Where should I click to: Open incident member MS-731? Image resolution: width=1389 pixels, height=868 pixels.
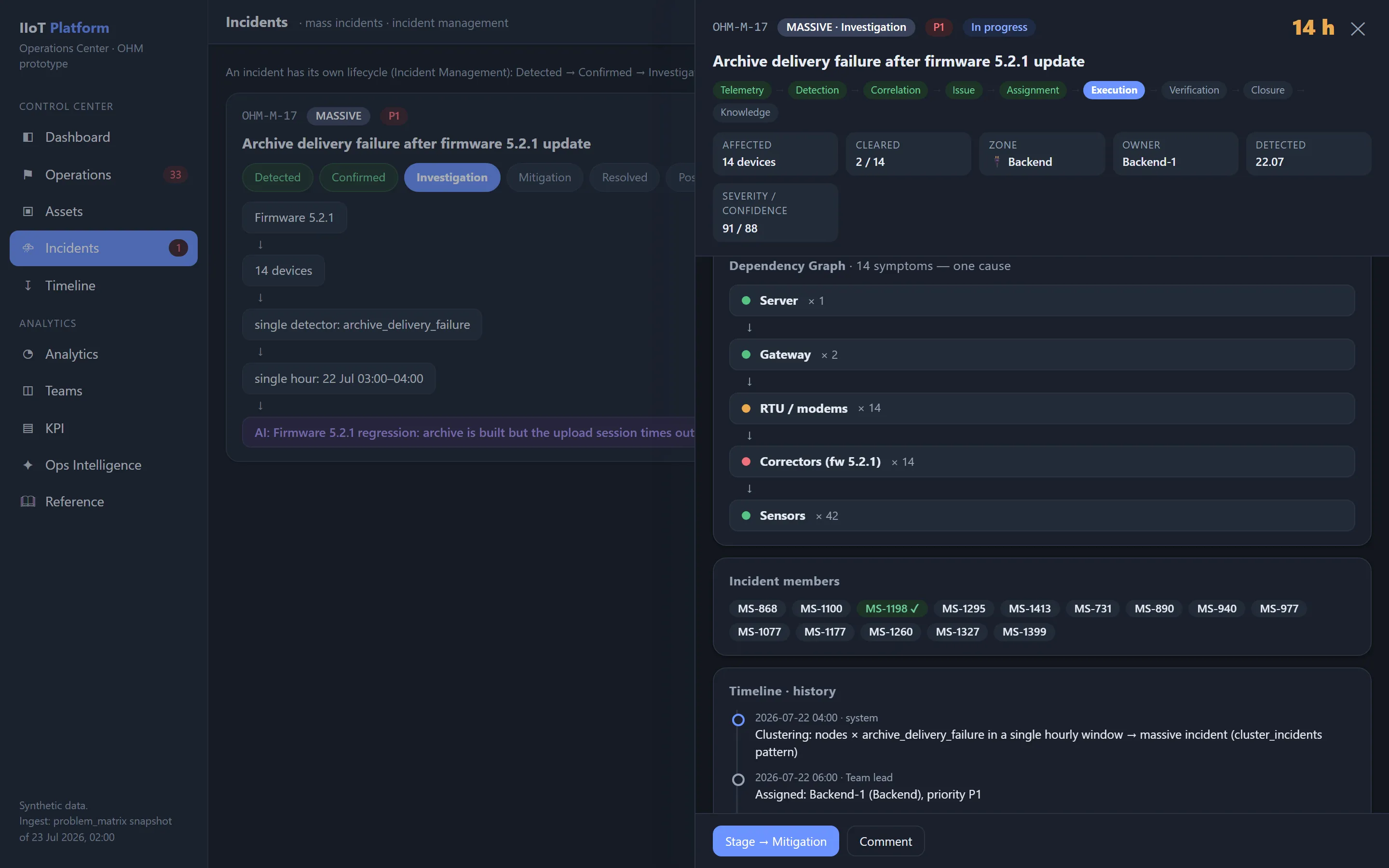pos(1092,609)
